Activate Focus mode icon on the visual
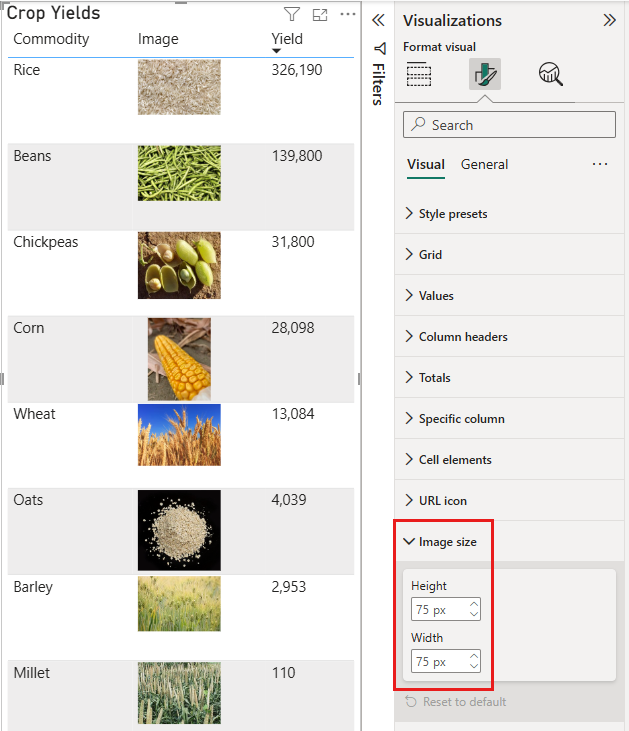Screen dimensions: 629x731 point(320,15)
